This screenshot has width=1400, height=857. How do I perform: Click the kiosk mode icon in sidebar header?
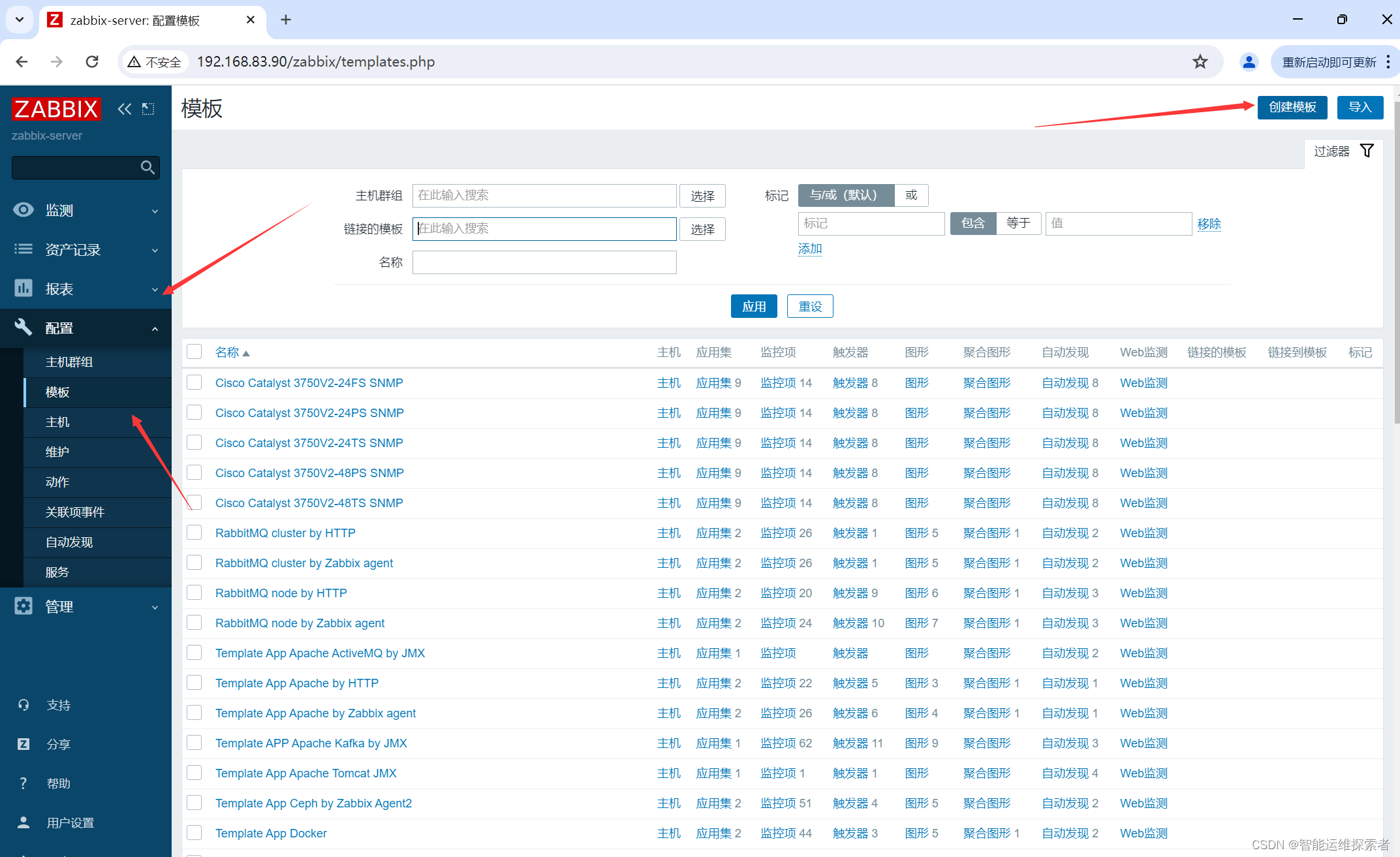pyautogui.click(x=149, y=109)
